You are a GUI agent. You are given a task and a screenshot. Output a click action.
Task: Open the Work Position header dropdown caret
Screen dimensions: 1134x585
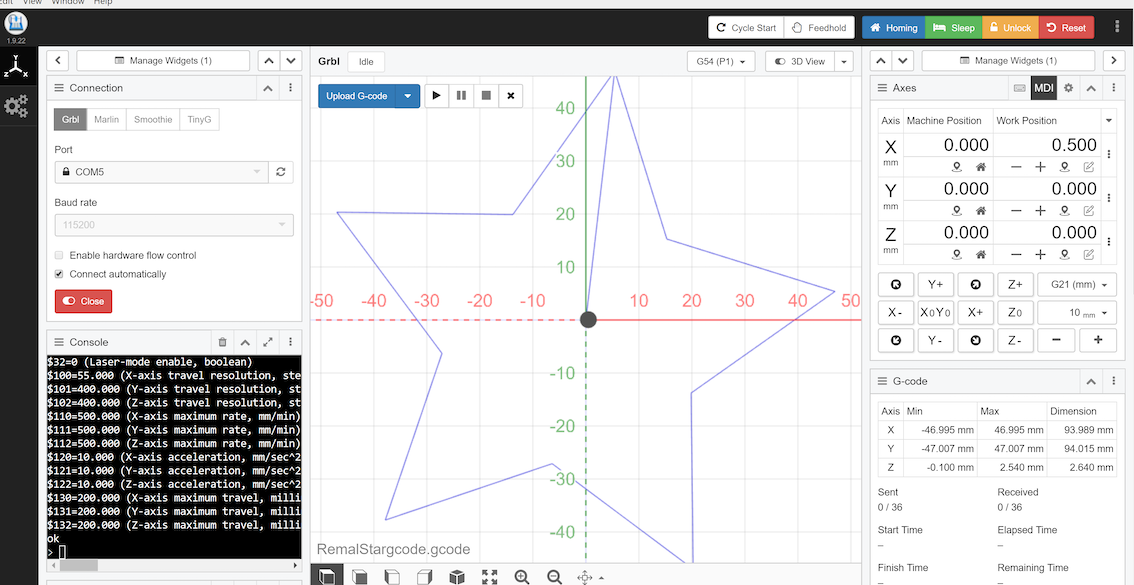point(1109,120)
